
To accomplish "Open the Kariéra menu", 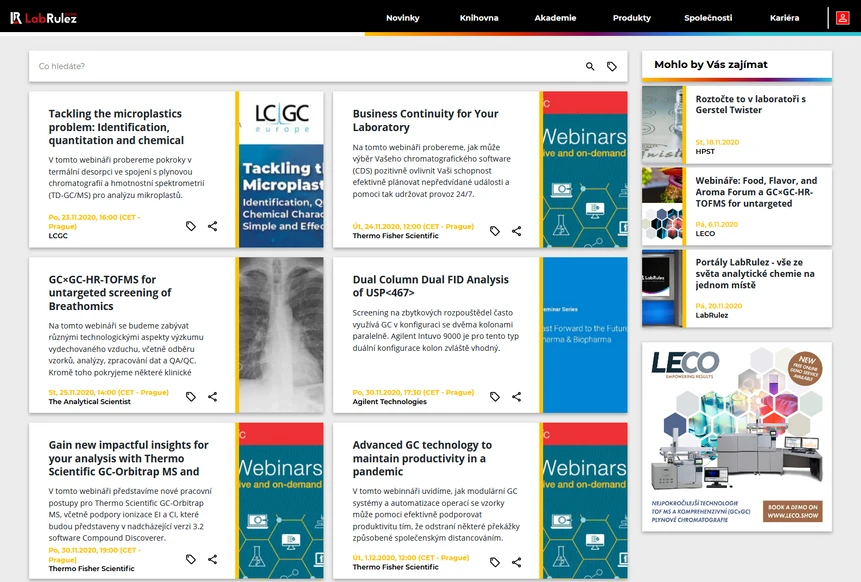I will [784, 18].
